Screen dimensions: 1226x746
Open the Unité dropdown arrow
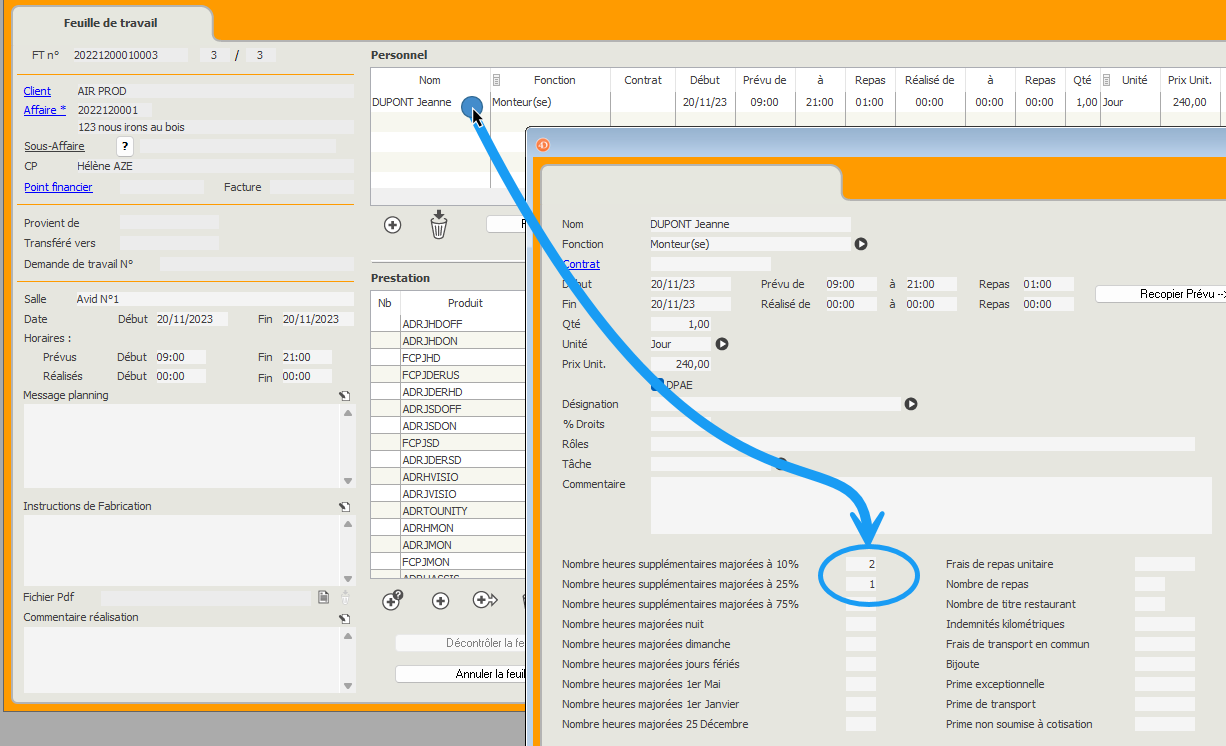721,344
